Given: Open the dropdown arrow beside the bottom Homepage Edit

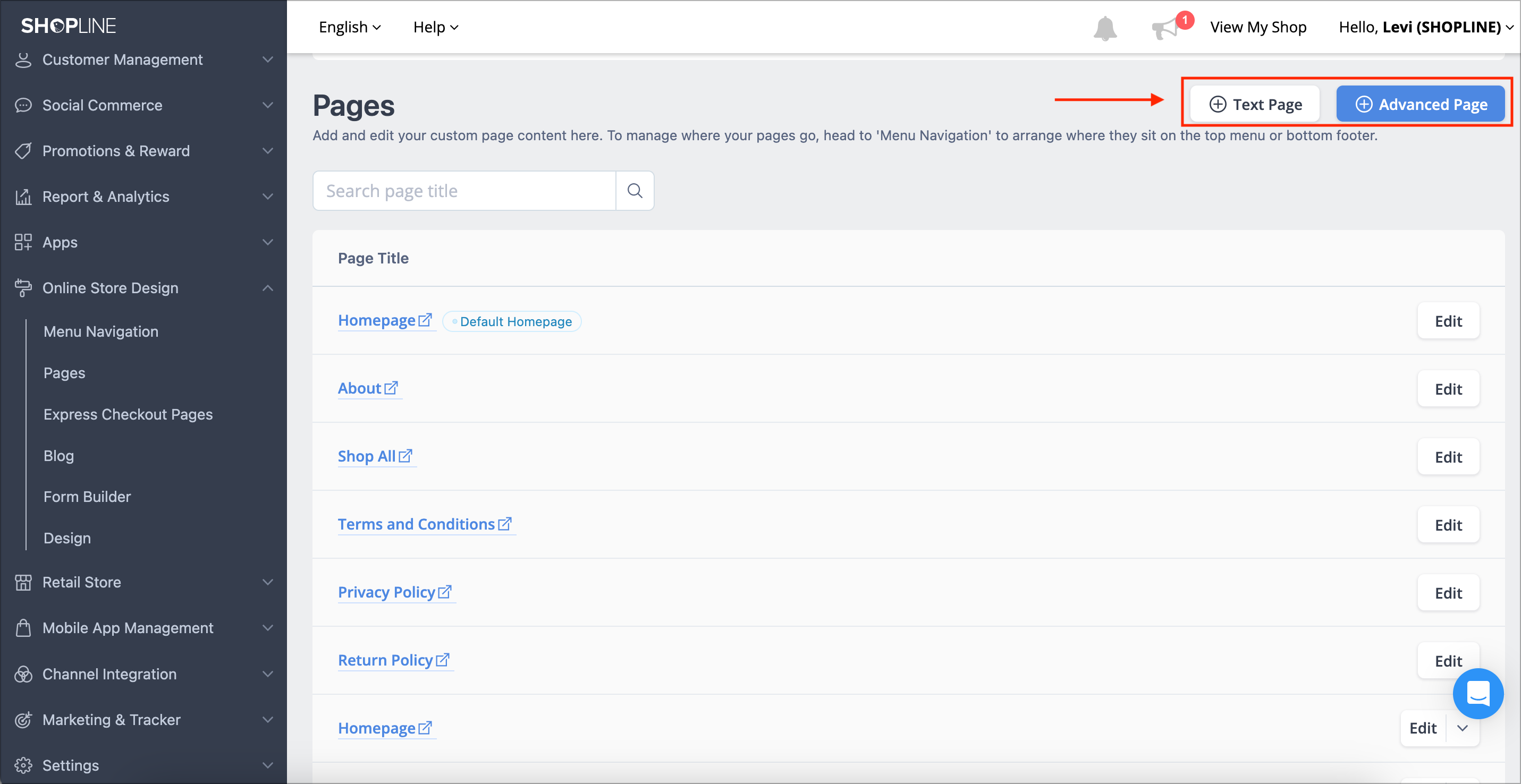Looking at the screenshot, I should 1463,728.
